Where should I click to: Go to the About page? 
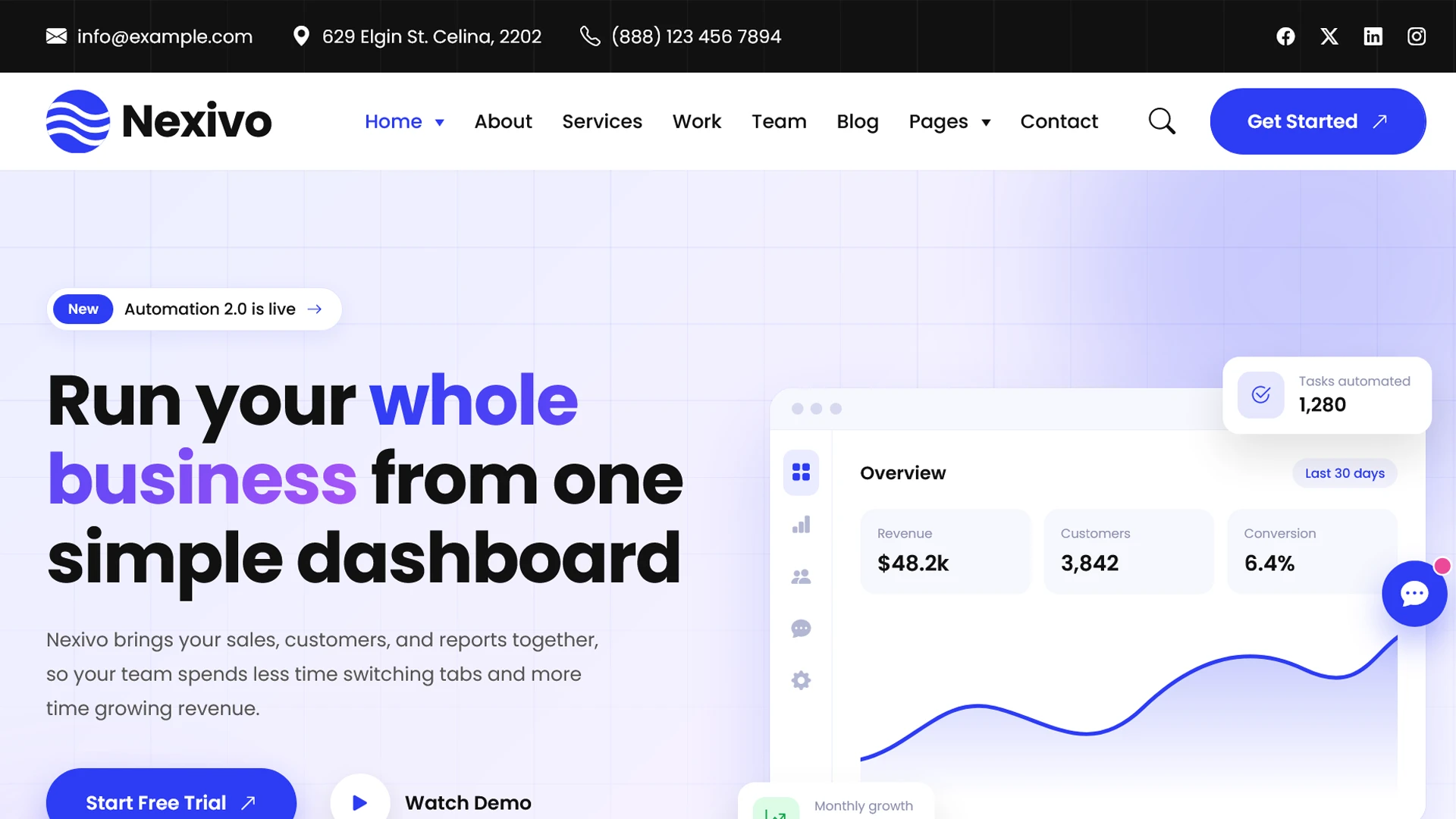coord(504,121)
